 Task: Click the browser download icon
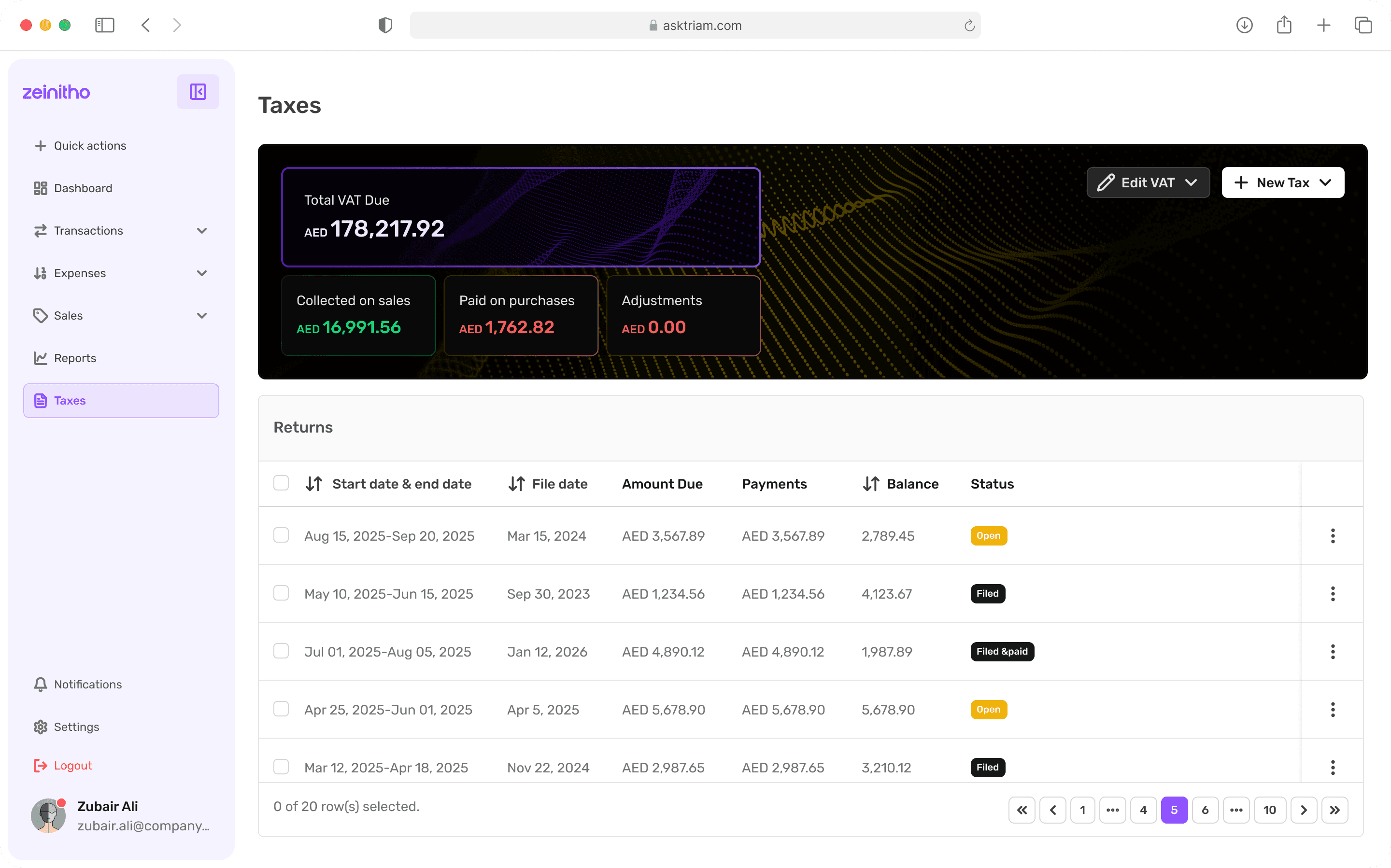point(1244,25)
